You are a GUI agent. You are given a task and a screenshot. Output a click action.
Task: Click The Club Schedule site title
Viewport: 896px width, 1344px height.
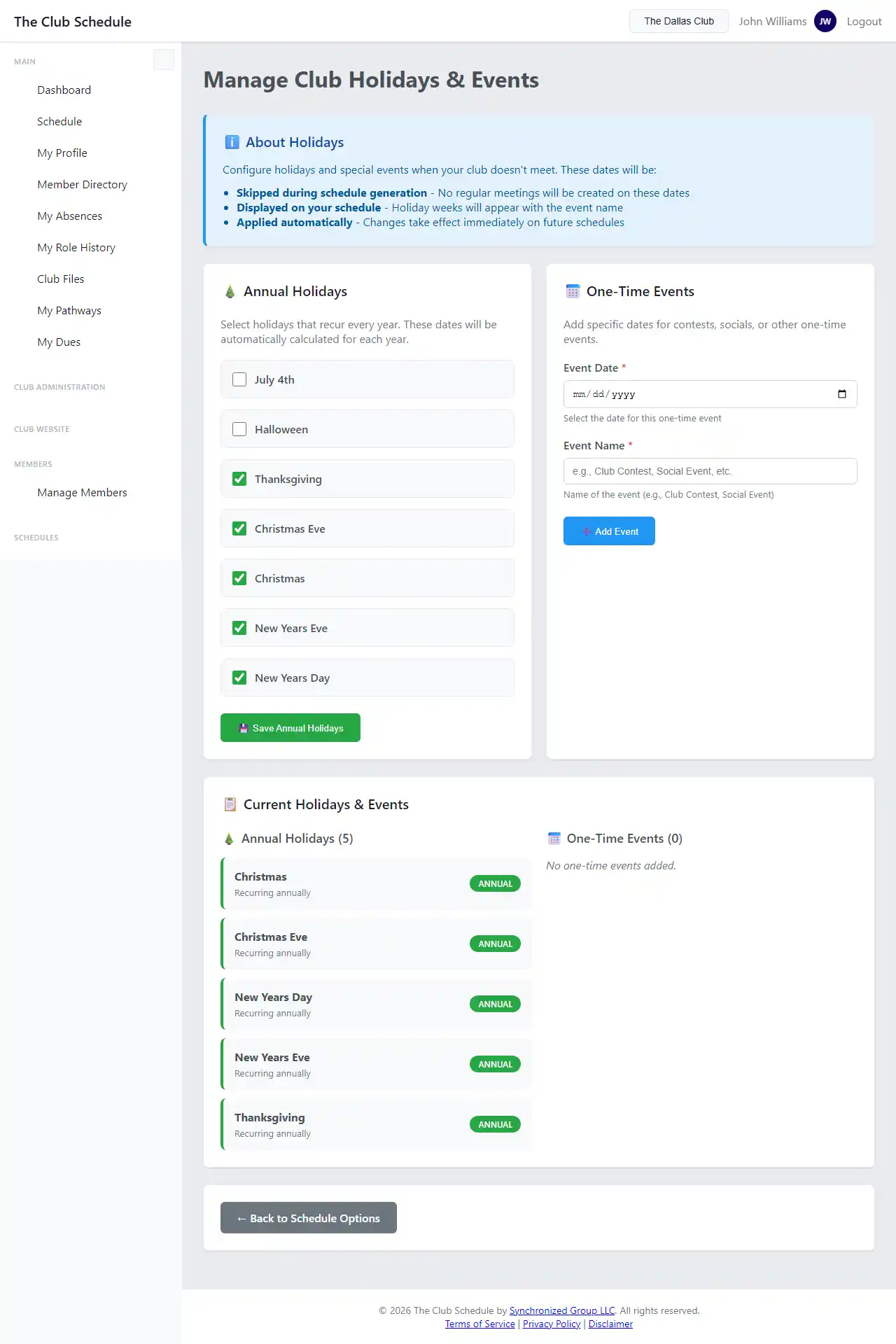73,21
